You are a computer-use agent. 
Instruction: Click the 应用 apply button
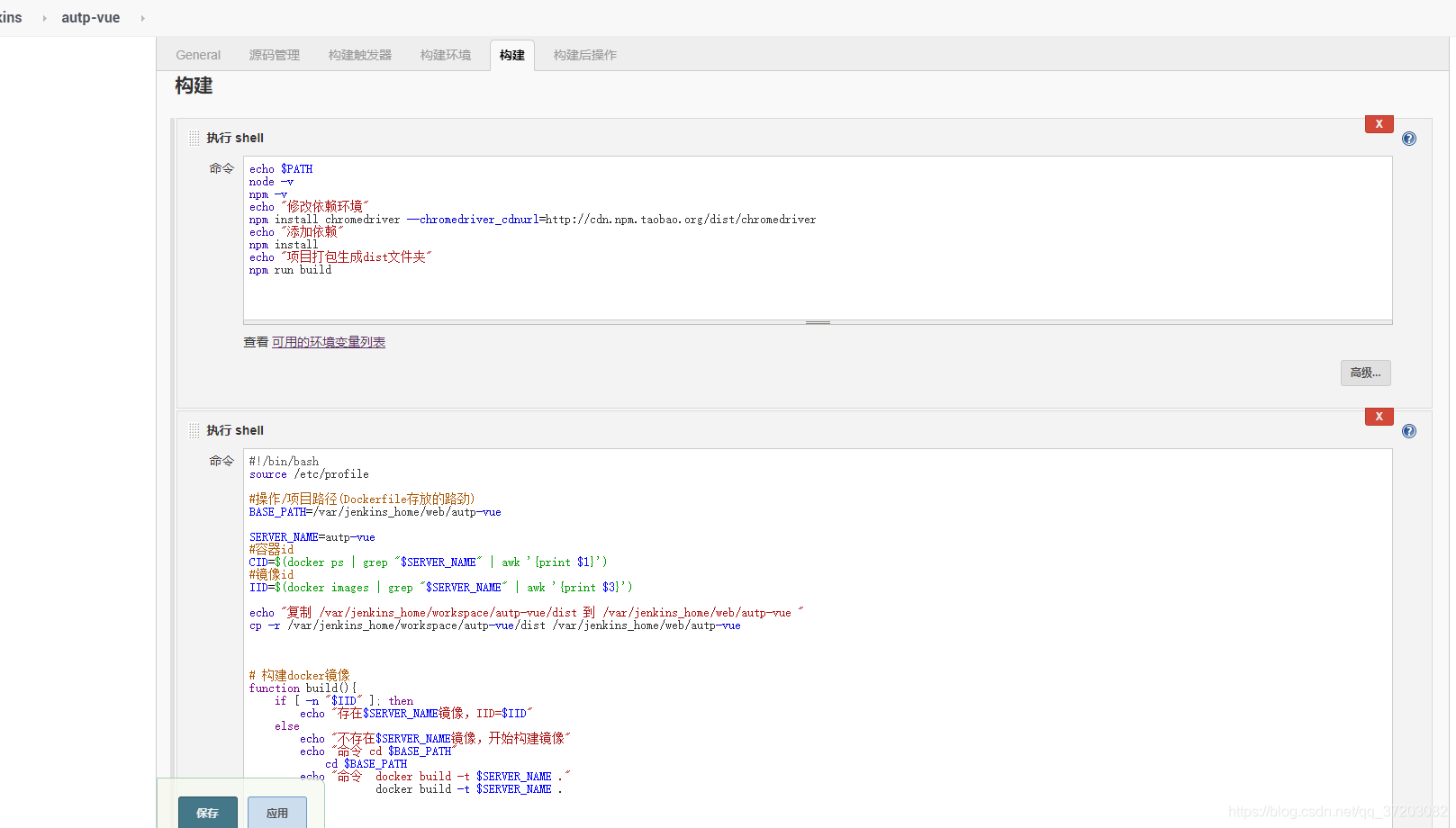pos(276,813)
